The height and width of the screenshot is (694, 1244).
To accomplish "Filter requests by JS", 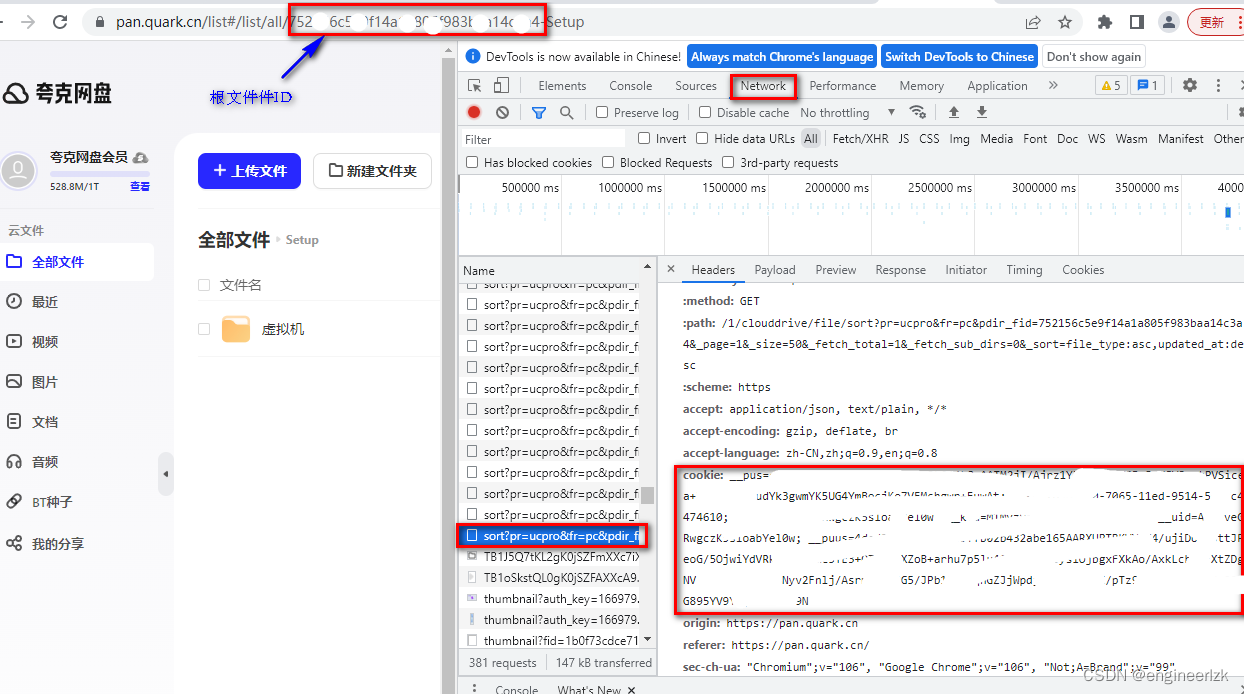I will pos(904,139).
